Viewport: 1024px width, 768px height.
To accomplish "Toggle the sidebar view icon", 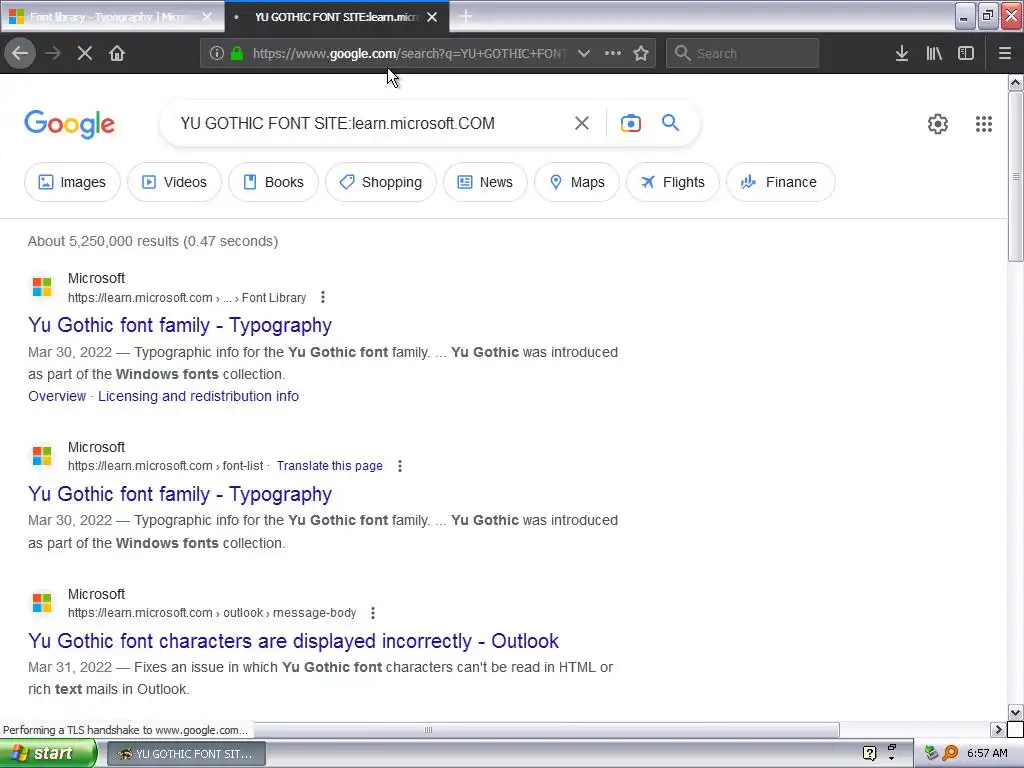I will (x=966, y=53).
